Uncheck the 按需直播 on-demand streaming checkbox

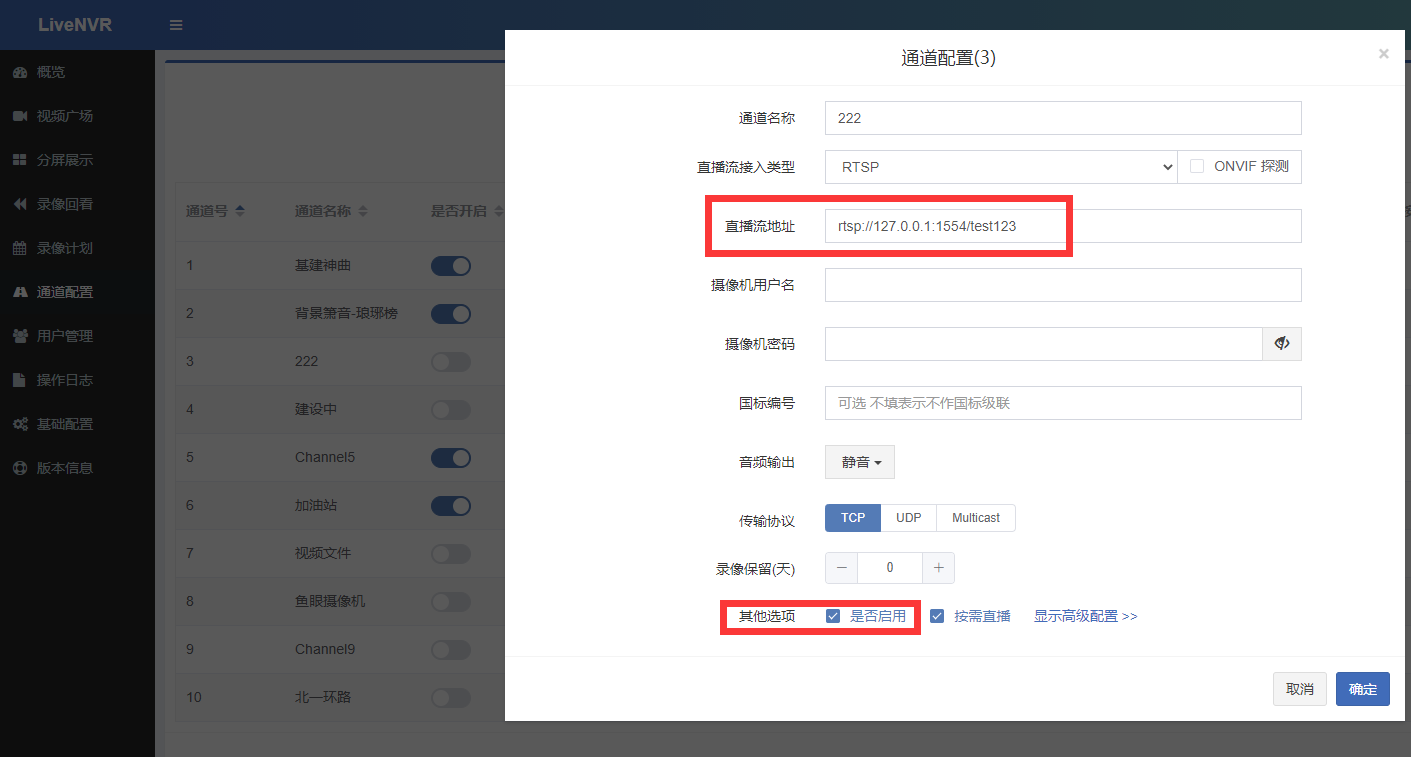coord(936,616)
